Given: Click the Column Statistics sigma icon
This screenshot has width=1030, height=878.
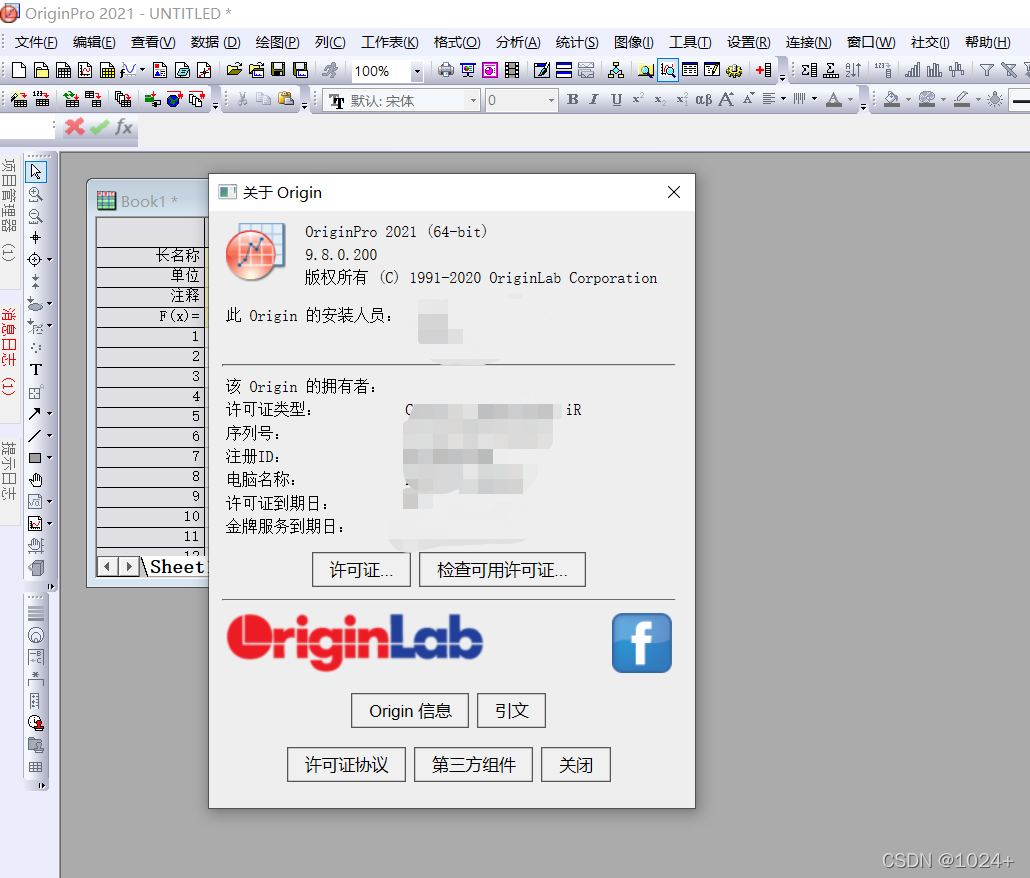Looking at the screenshot, I should tap(809, 70).
